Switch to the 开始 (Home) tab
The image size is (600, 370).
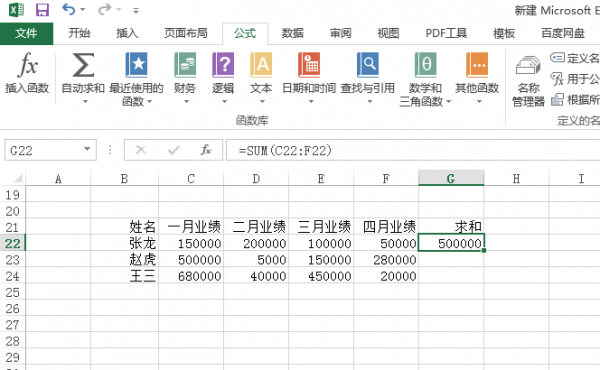[79, 33]
